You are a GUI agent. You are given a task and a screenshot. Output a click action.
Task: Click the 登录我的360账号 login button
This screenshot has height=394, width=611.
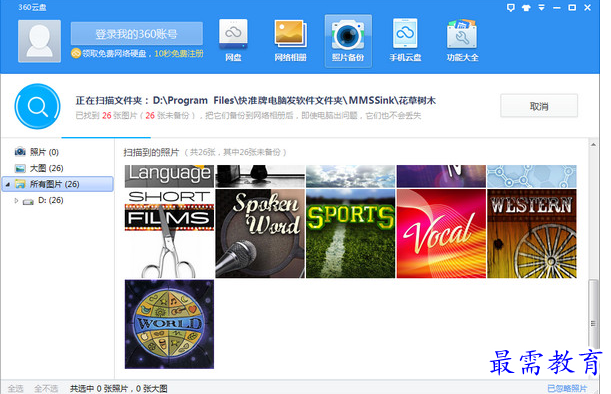(137, 34)
